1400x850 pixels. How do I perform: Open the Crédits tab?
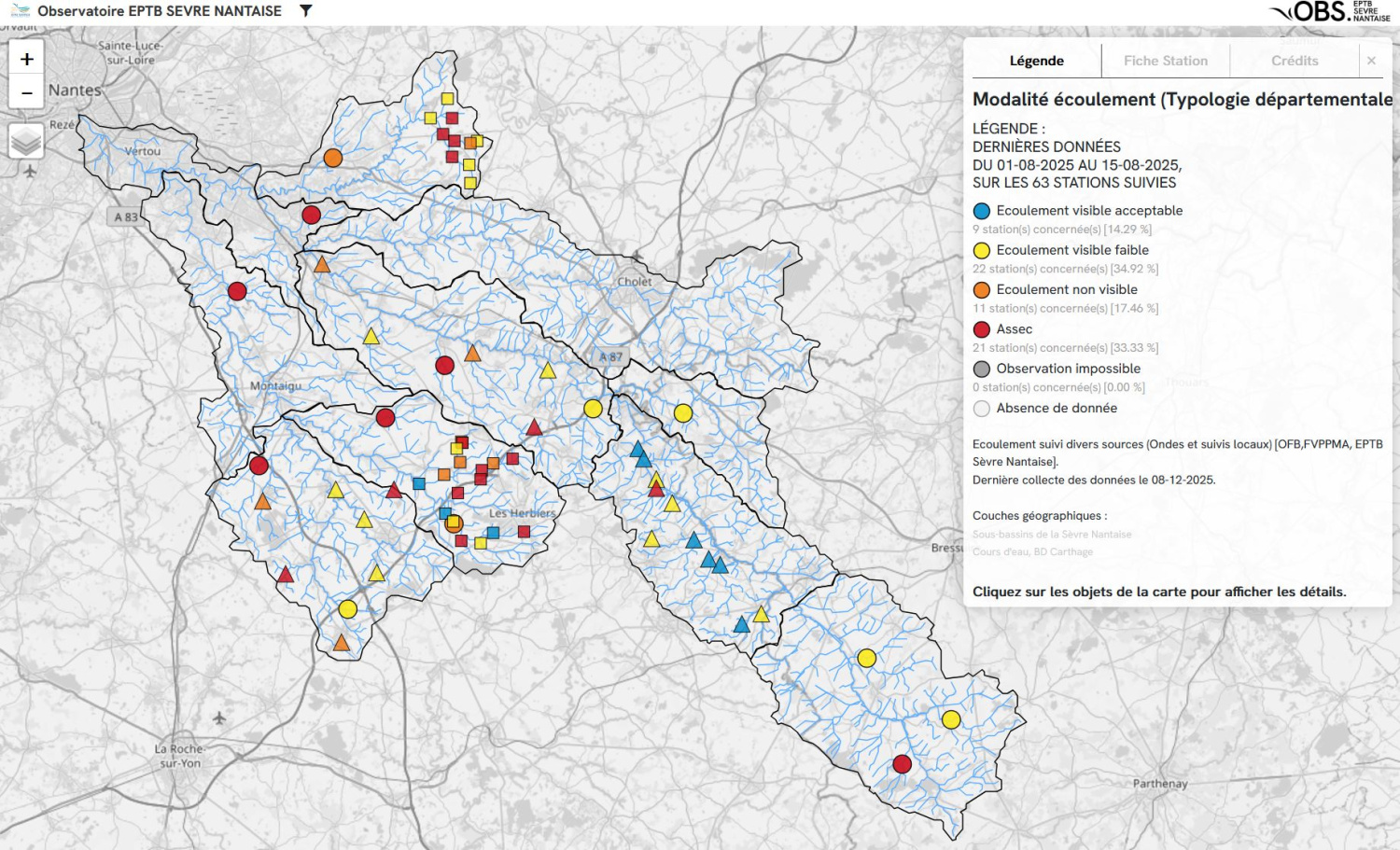(1295, 61)
